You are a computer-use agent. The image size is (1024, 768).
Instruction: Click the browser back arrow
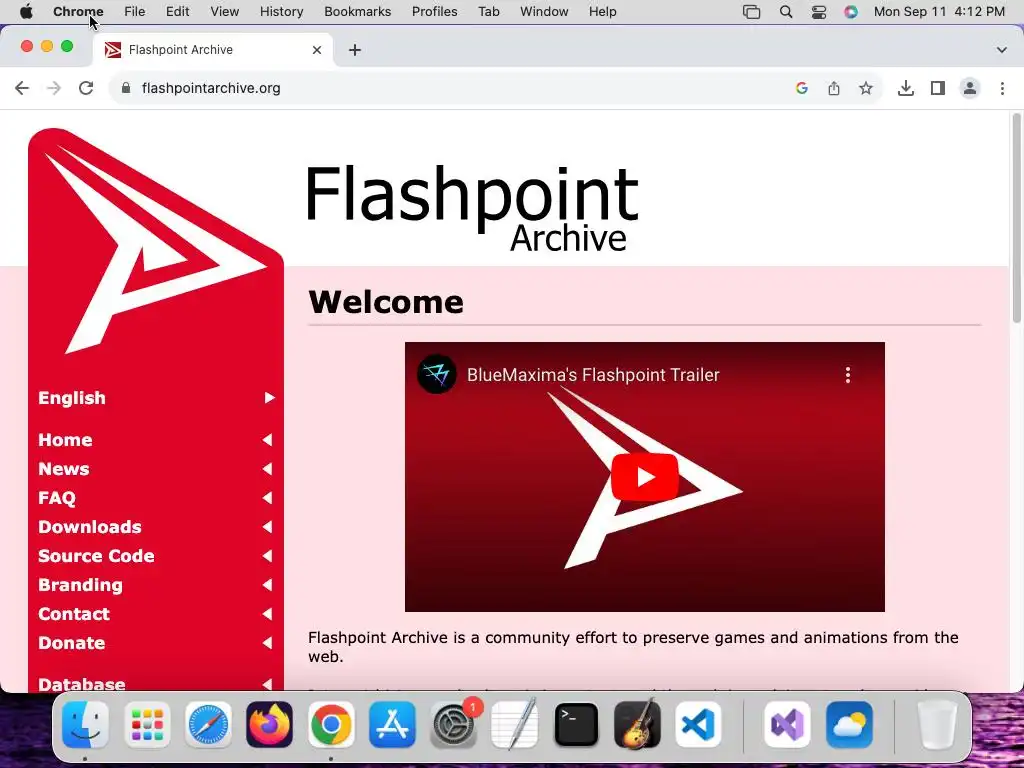22,88
